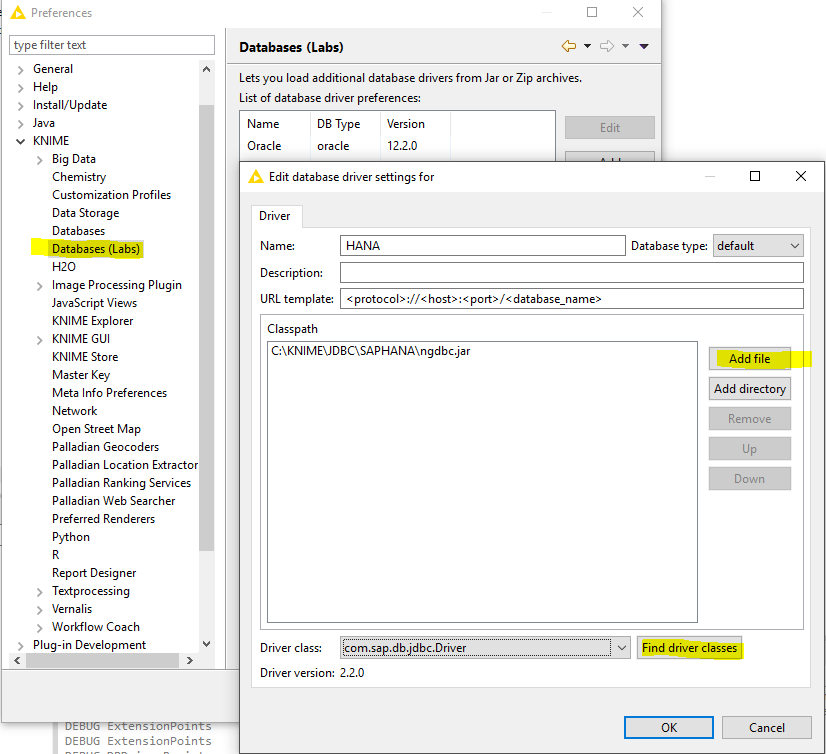Open Open Street Map preferences
This screenshot has width=826, height=754.
(x=96, y=429)
